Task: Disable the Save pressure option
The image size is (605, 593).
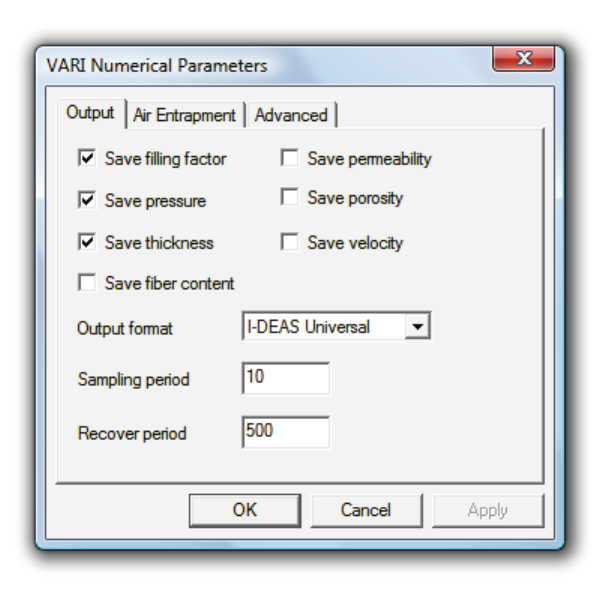Action: click(86, 200)
